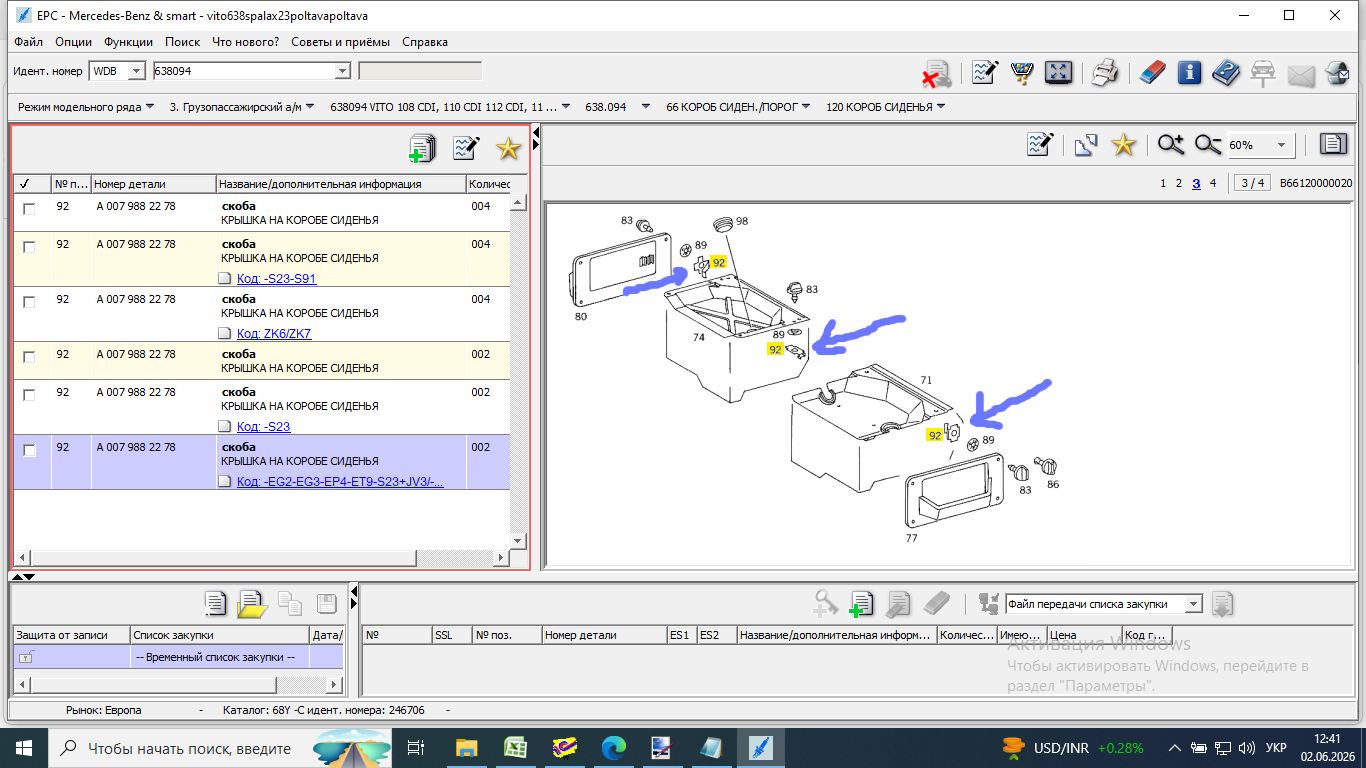Open code link "Код: -S23"
Image resolution: width=1366 pixels, height=768 pixels.
pos(264,427)
